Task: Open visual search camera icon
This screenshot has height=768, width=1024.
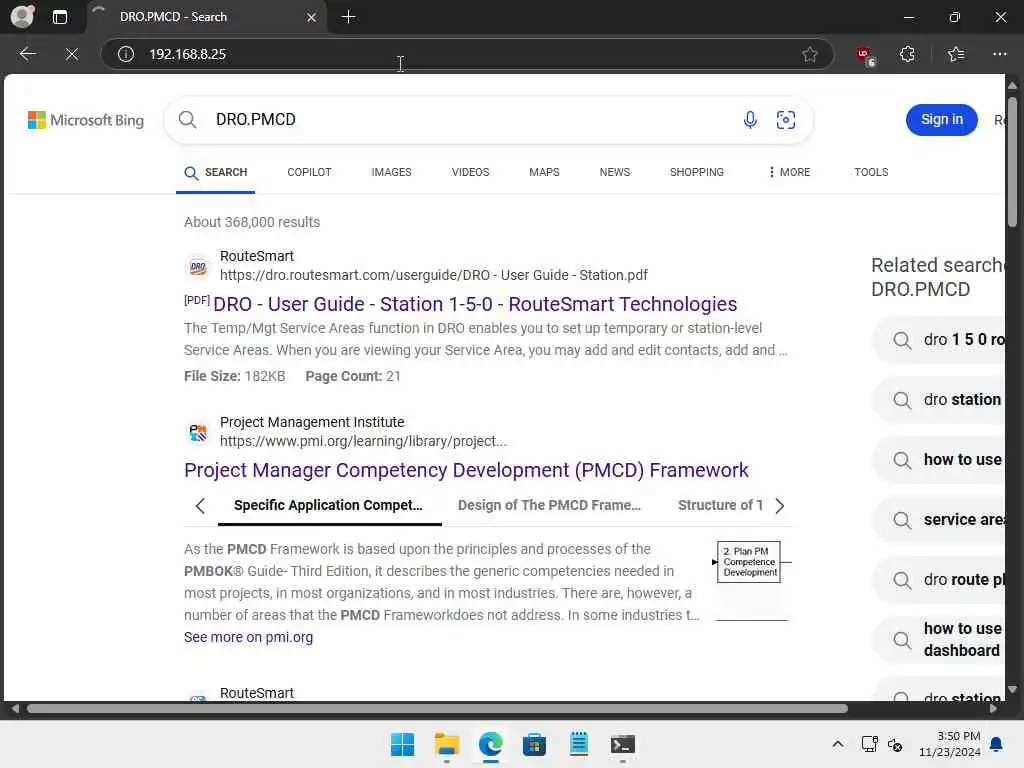Action: (x=786, y=120)
